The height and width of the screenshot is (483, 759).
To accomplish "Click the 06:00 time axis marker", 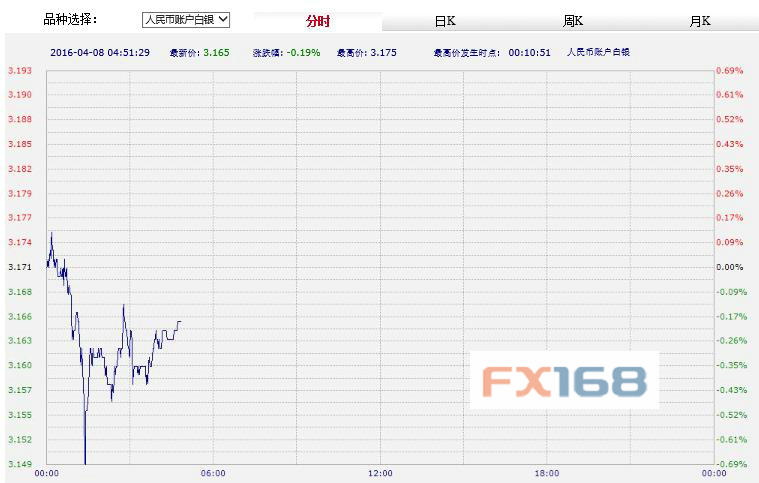I will point(213,473).
